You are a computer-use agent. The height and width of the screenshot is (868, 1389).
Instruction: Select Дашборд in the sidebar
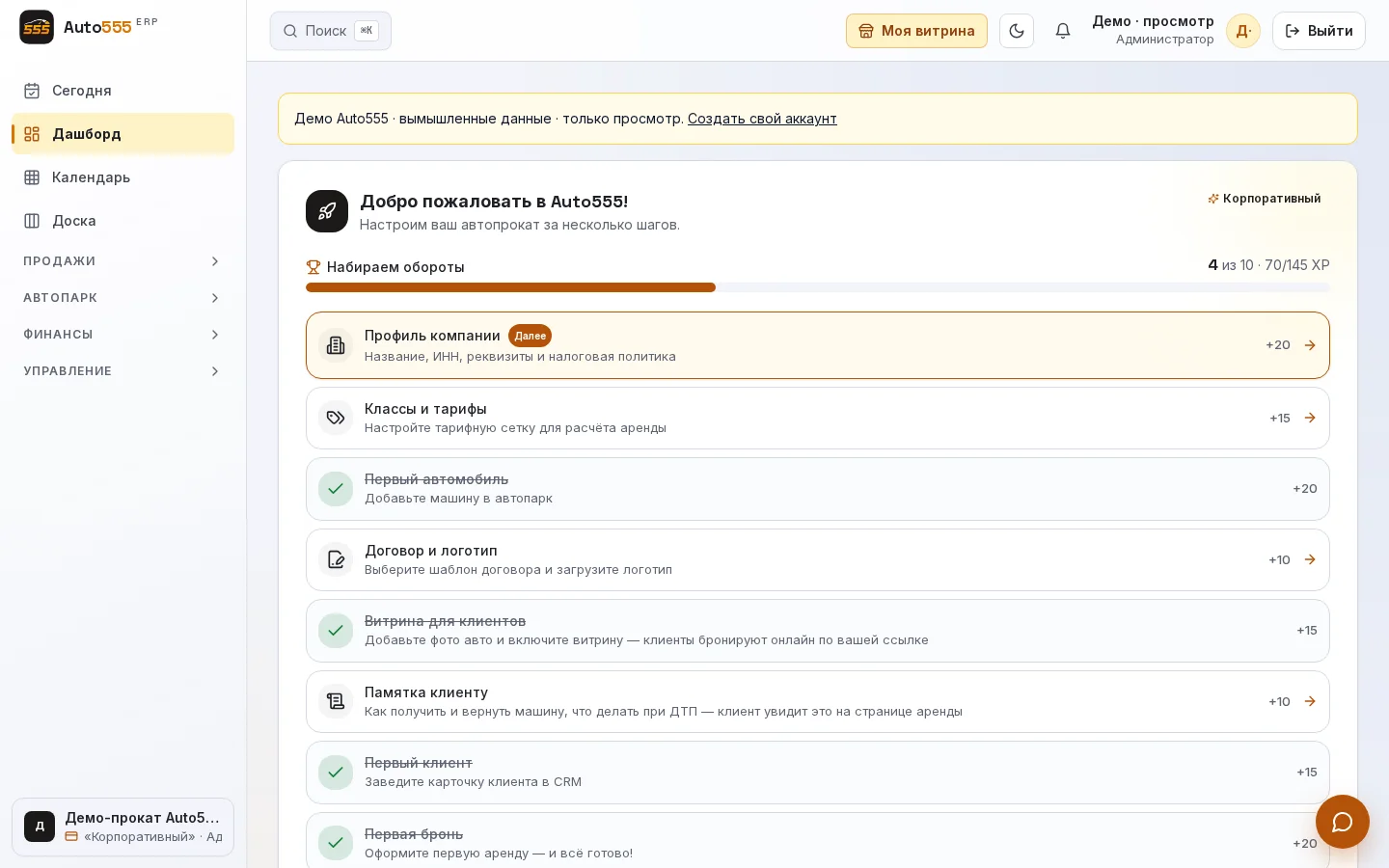point(123,134)
